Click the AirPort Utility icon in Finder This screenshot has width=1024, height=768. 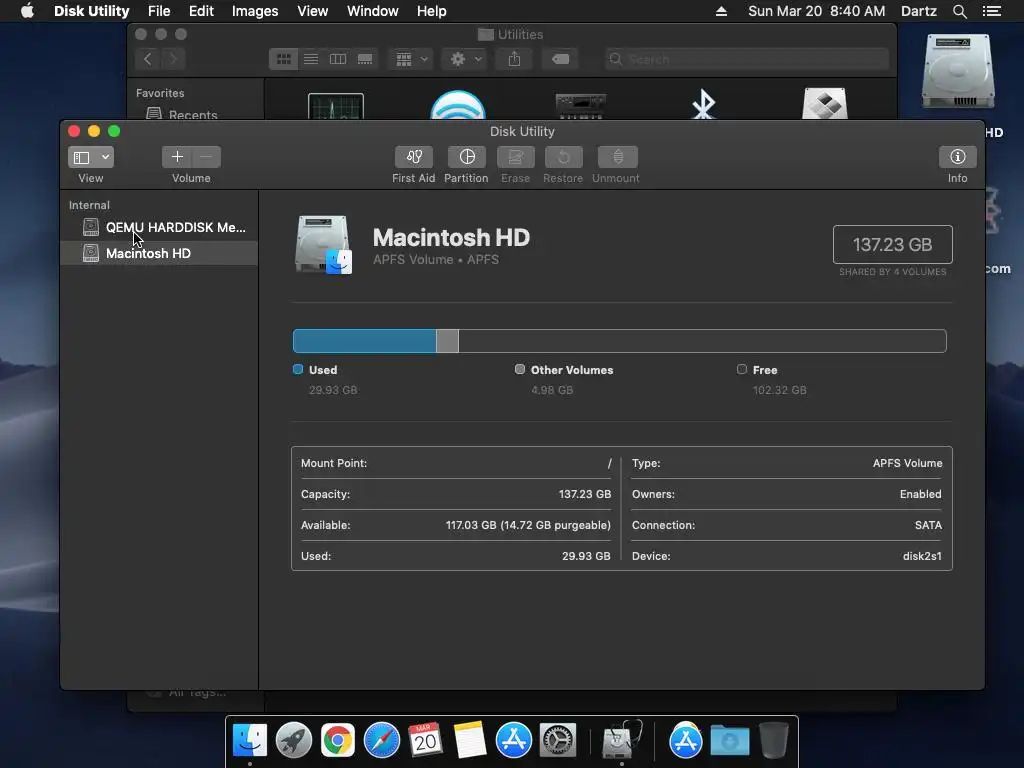pos(458,104)
